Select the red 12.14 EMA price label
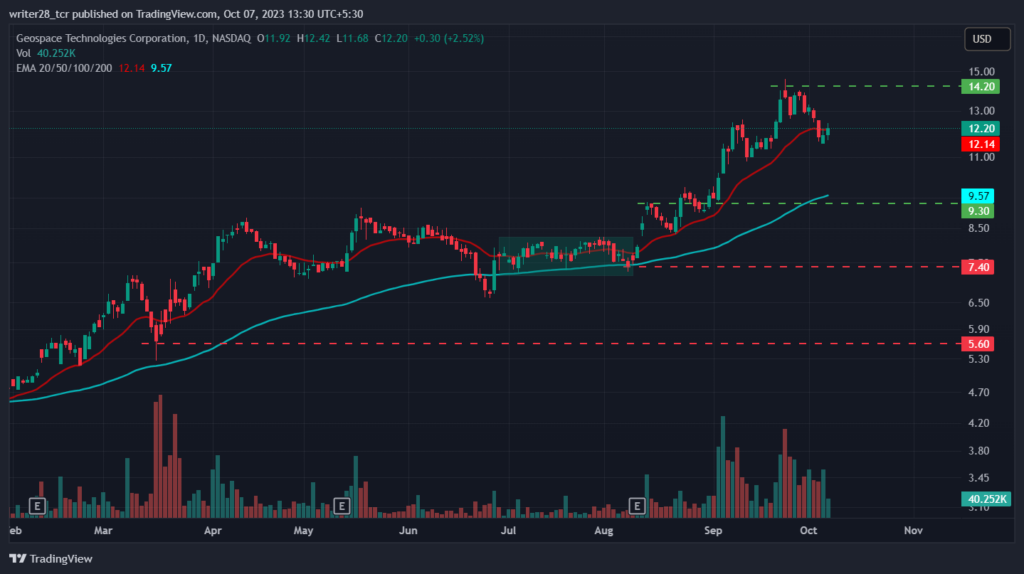This screenshot has height=574, width=1024. (x=980, y=144)
